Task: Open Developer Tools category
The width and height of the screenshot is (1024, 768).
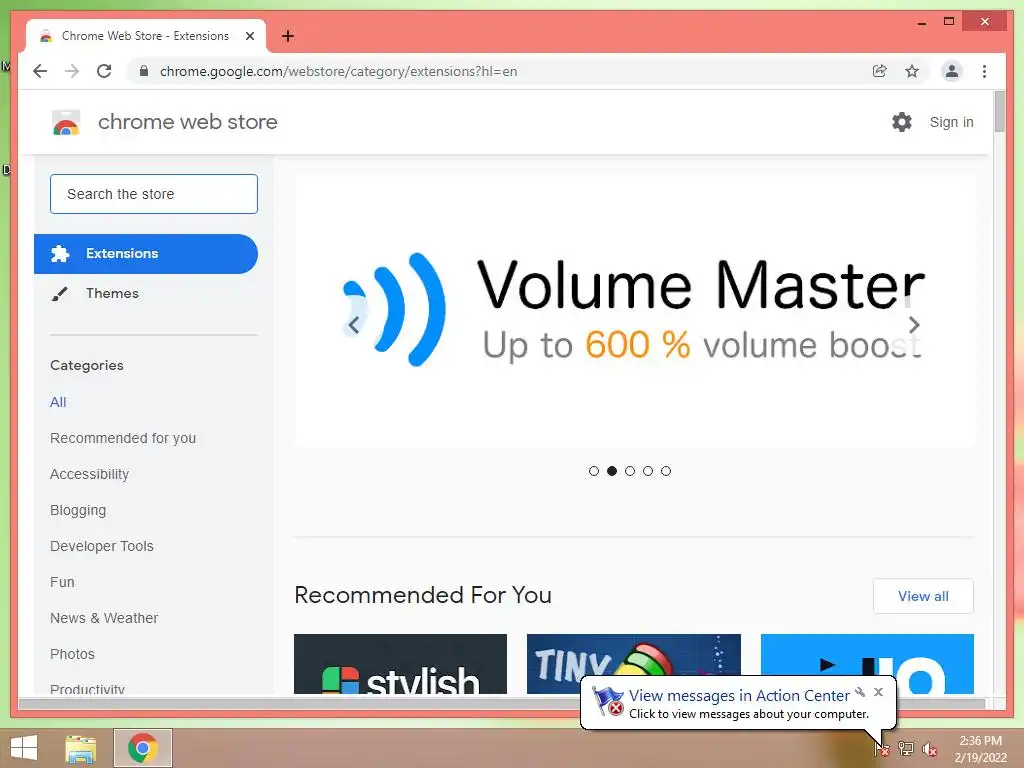Action: point(102,546)
